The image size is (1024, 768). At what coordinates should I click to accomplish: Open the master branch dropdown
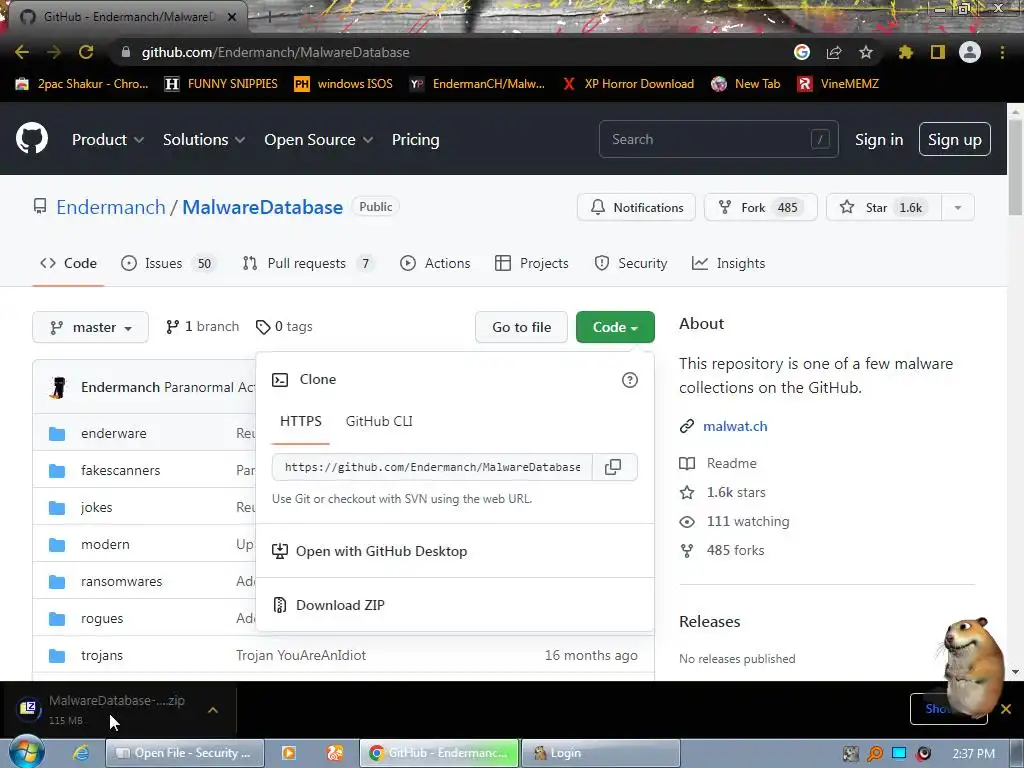coord(91,327)
